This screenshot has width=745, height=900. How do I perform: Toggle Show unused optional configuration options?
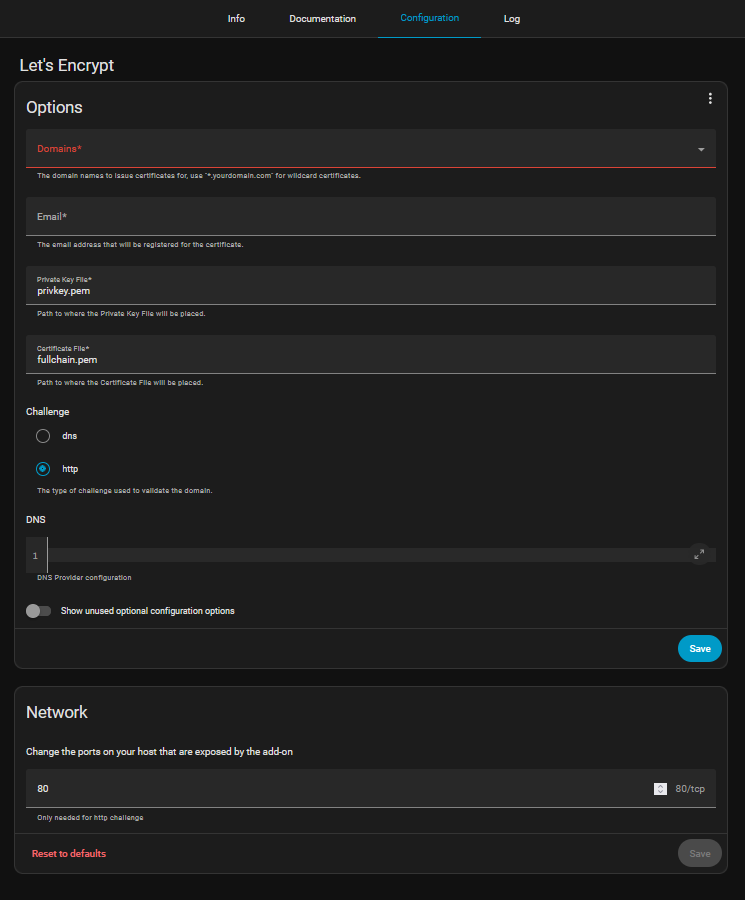(x=39, y=610)
